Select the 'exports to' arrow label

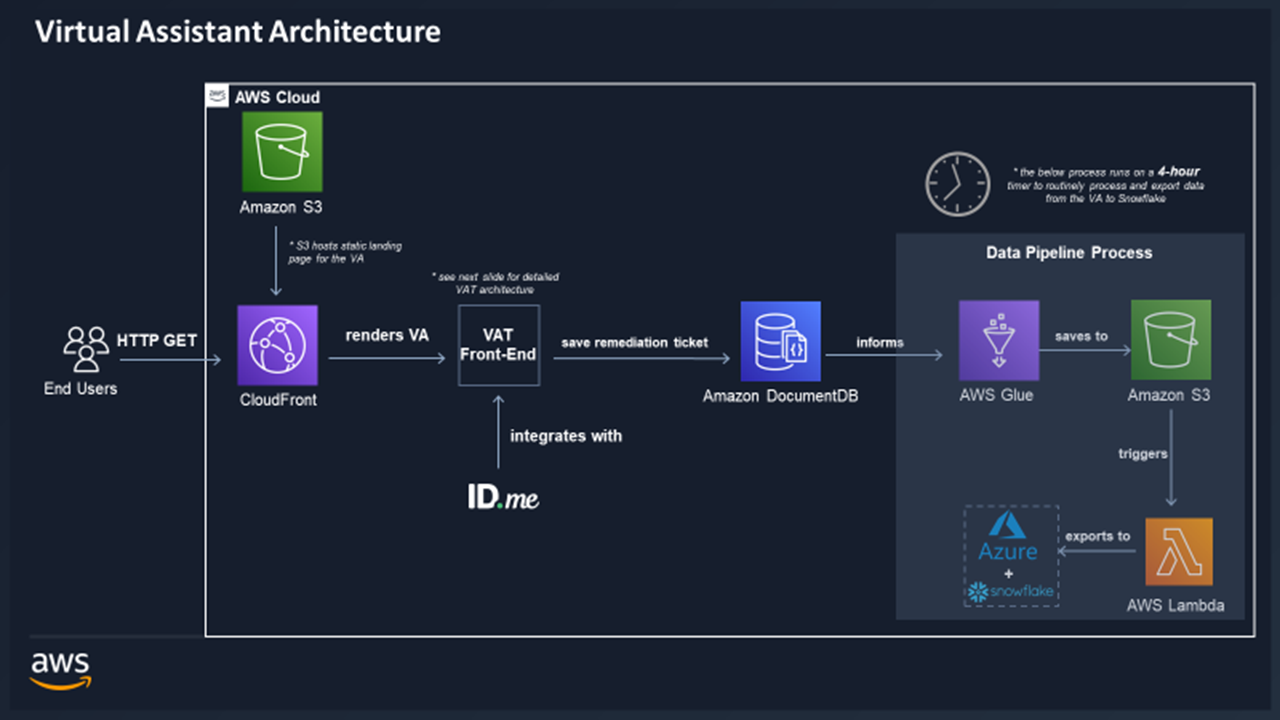[x=1097, y=536]
